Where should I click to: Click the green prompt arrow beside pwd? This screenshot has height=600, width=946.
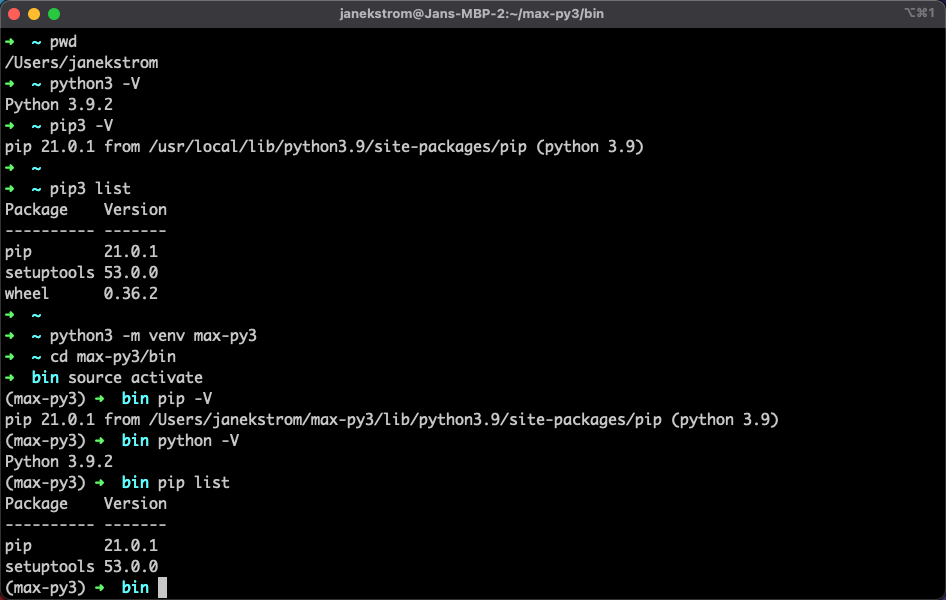(10, 41)
